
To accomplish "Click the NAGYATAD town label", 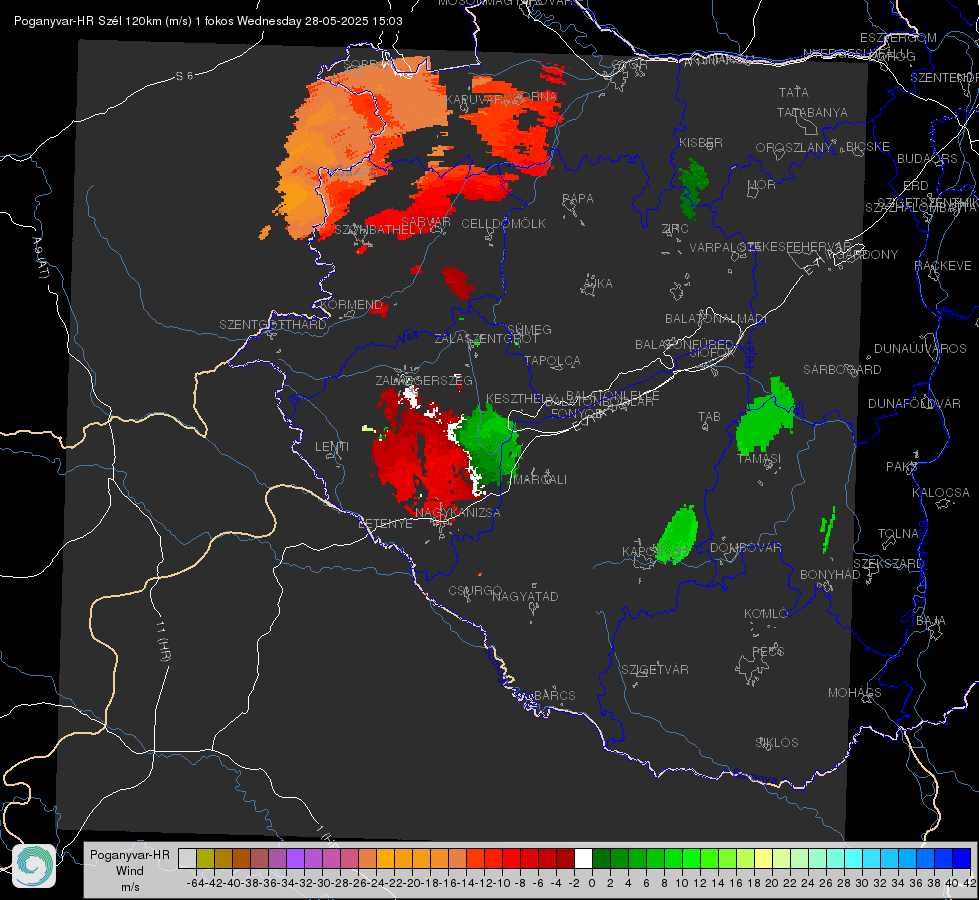I will coord(525,596).
